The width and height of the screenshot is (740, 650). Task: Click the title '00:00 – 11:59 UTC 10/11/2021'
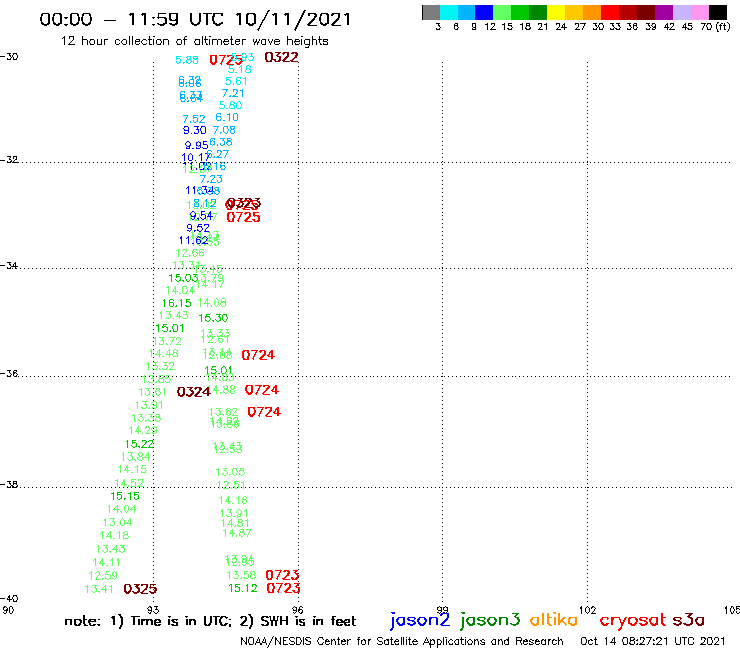[x=195, y=19]
